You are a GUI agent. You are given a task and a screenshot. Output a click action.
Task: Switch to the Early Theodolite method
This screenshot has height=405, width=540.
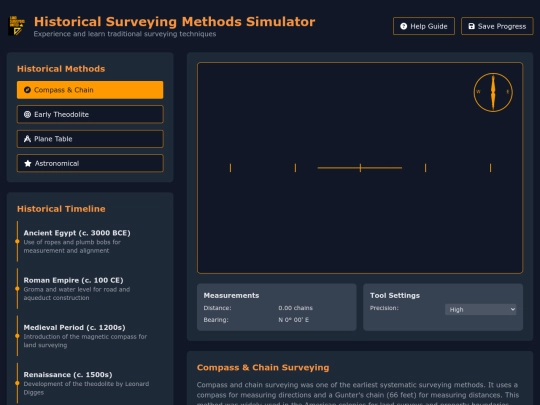90,114
